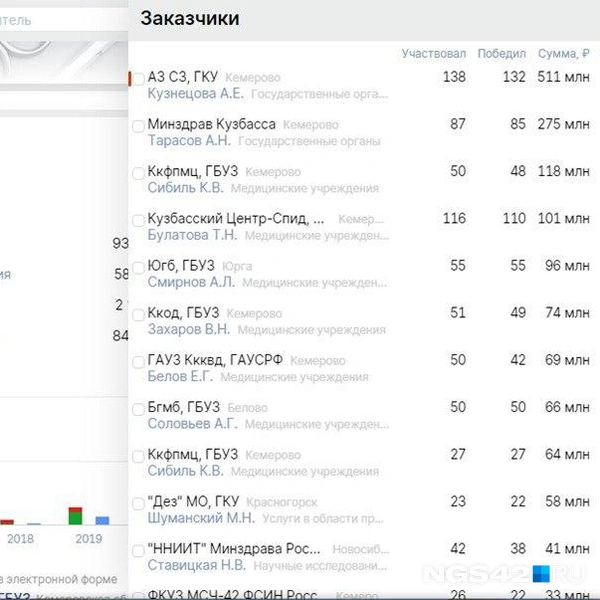The height and width of the screenshot is (600, 600).
Task: Visit the Белов Е.Г. link
Action: tap(180, 377)
